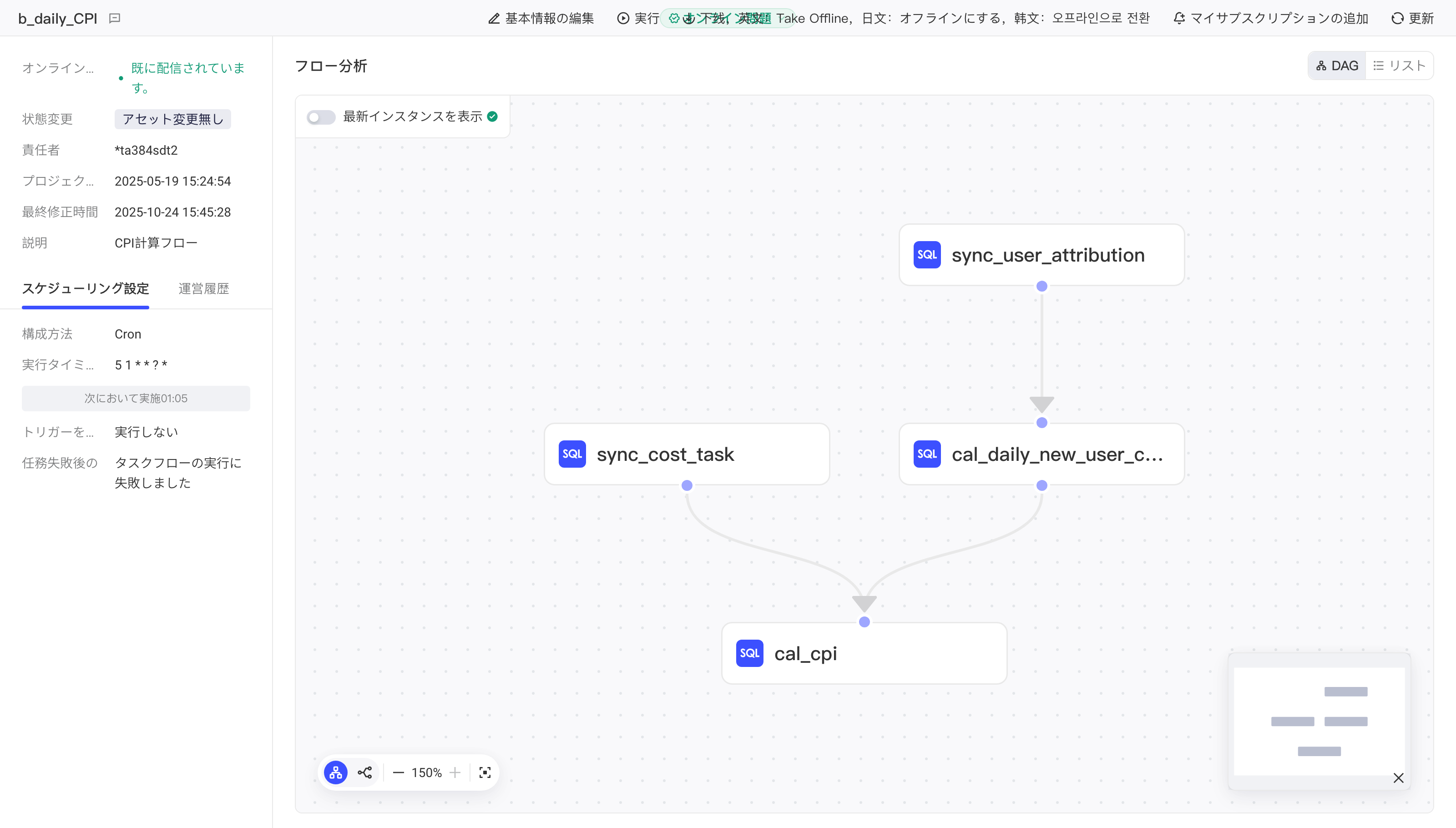1456x828 pixels.
Task: Click SQL icon on sync_cost_task node
Action: 572,454
